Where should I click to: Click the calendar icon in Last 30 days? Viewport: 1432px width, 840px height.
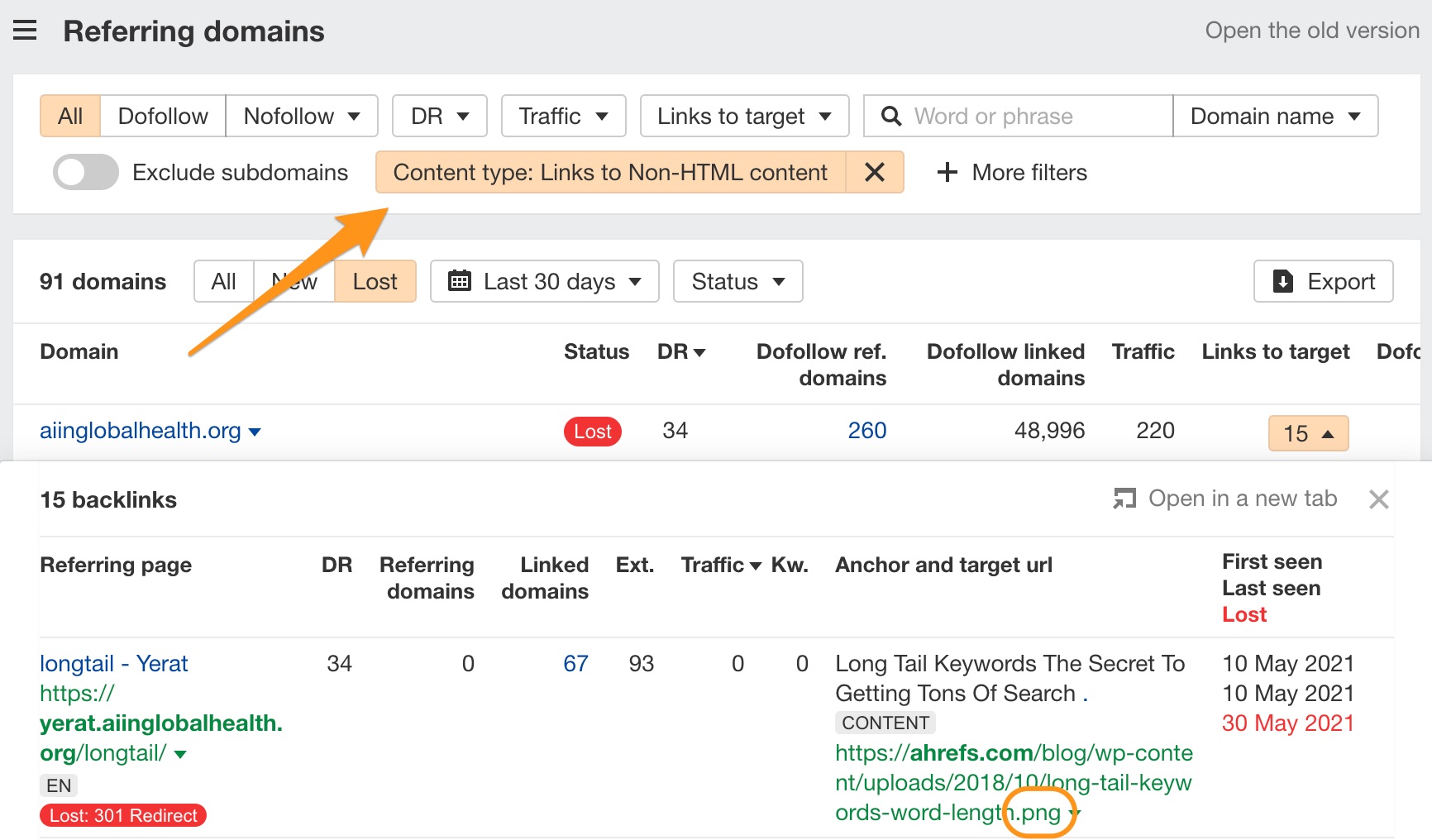click(459, 282)
